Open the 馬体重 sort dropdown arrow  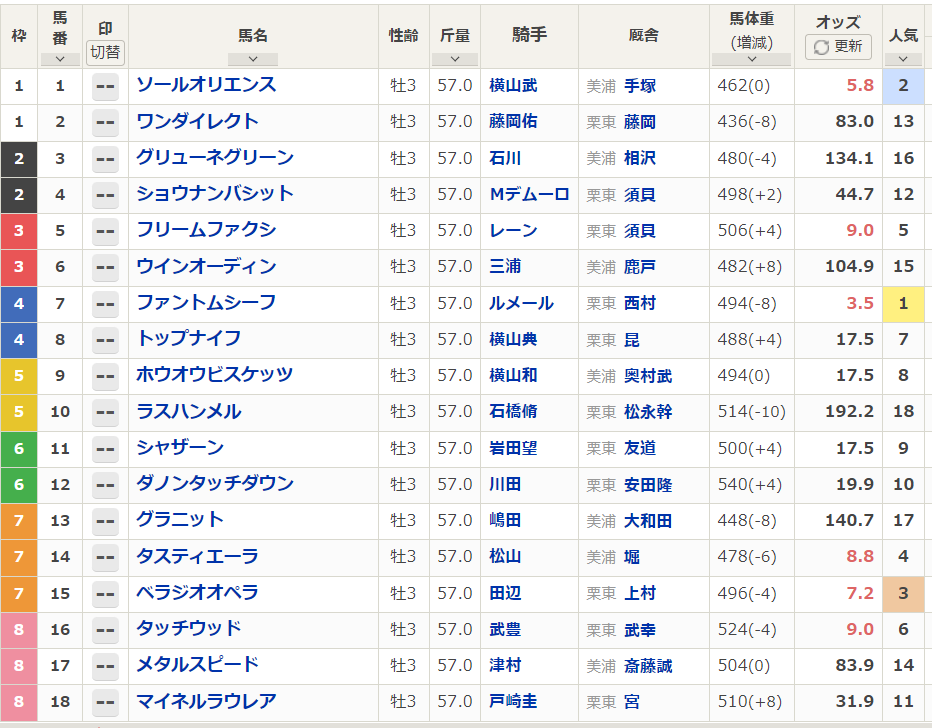click(x=751, y=59)
